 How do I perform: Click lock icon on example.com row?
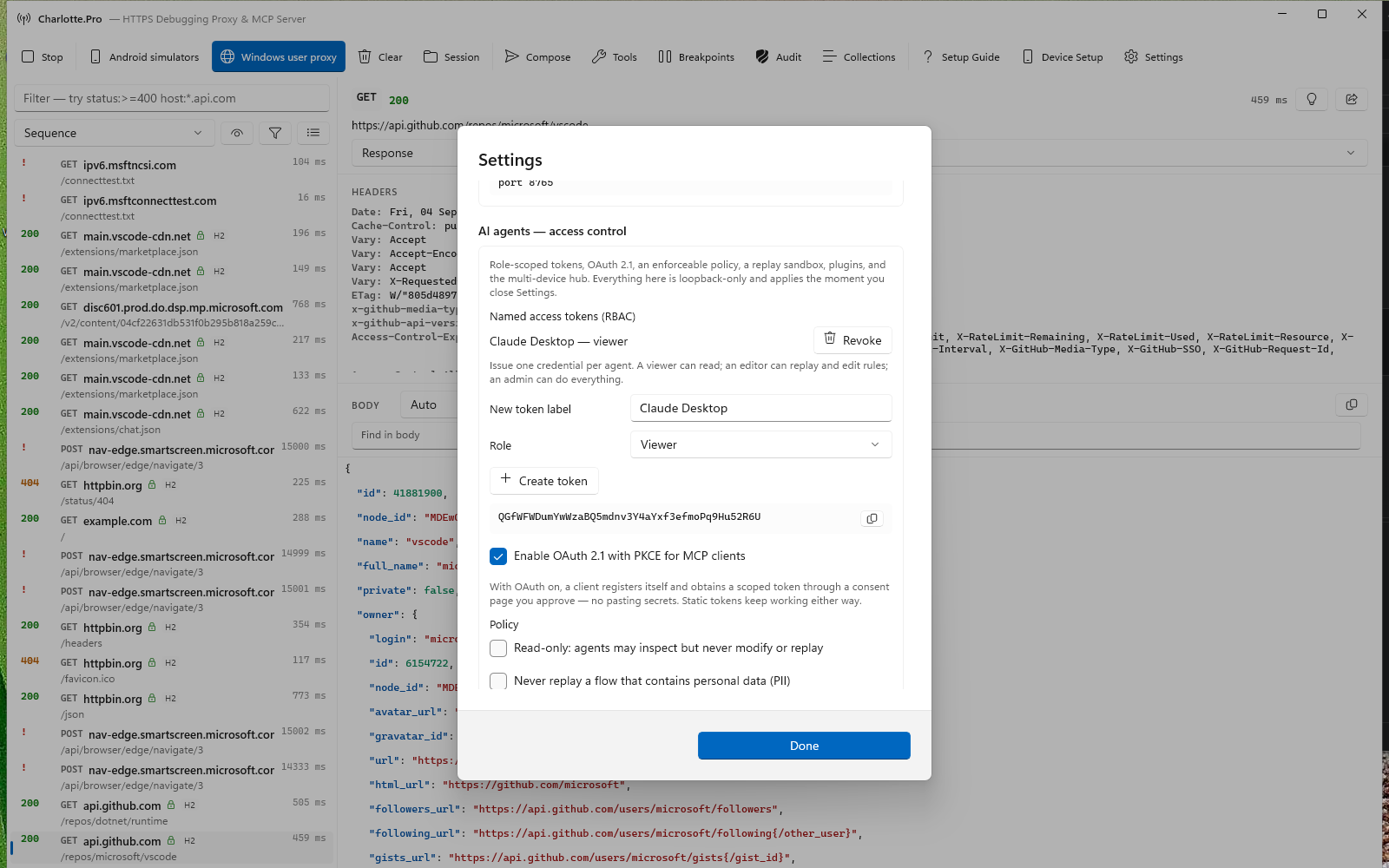162,521
